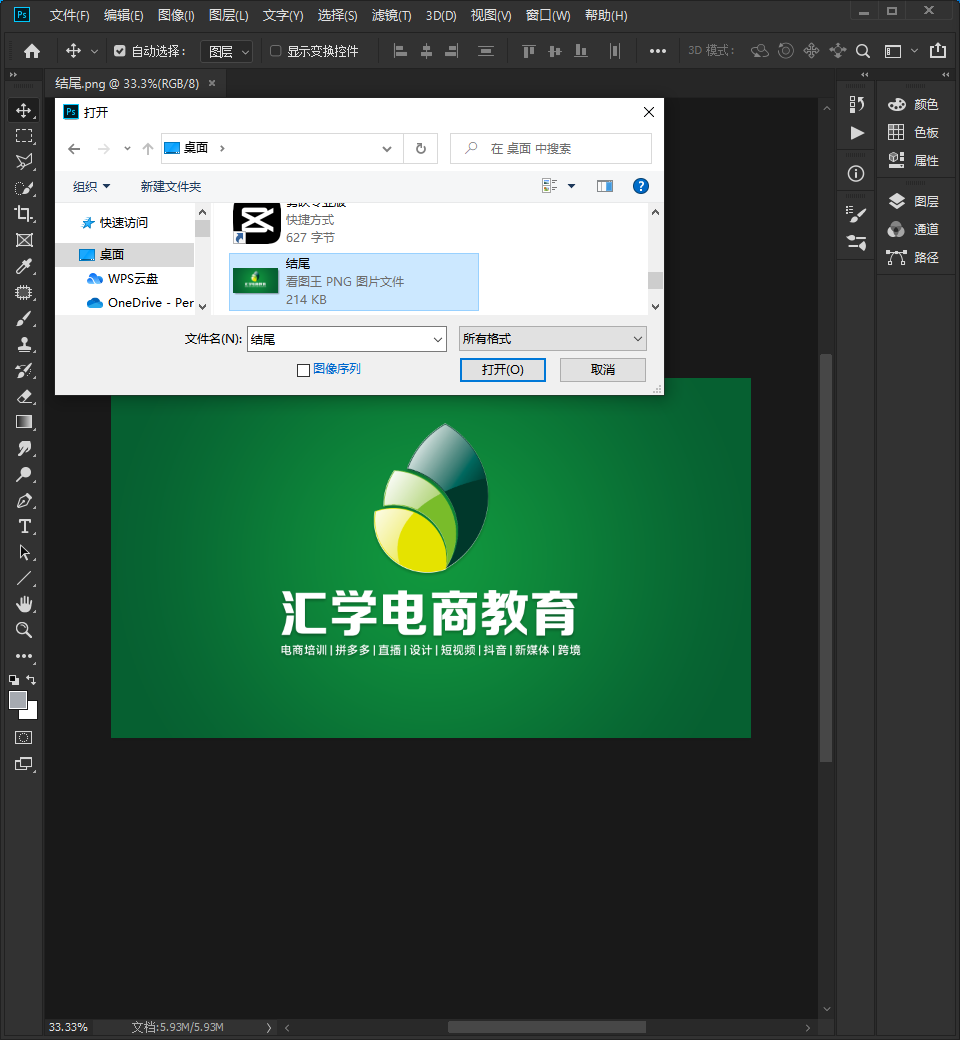
Task: Open the 文件(F) menu
Action: [x=70, y=15]
